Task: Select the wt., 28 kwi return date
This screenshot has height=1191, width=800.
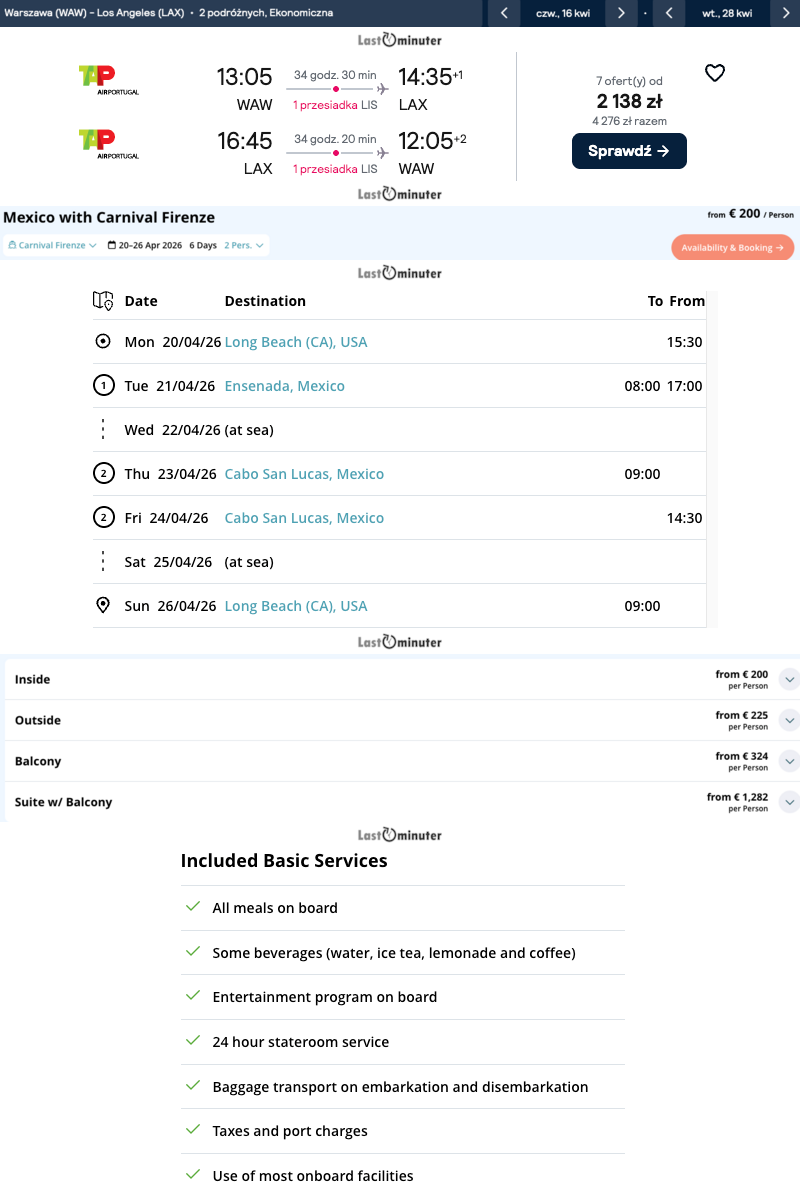Action: click(x=727, y=13)
